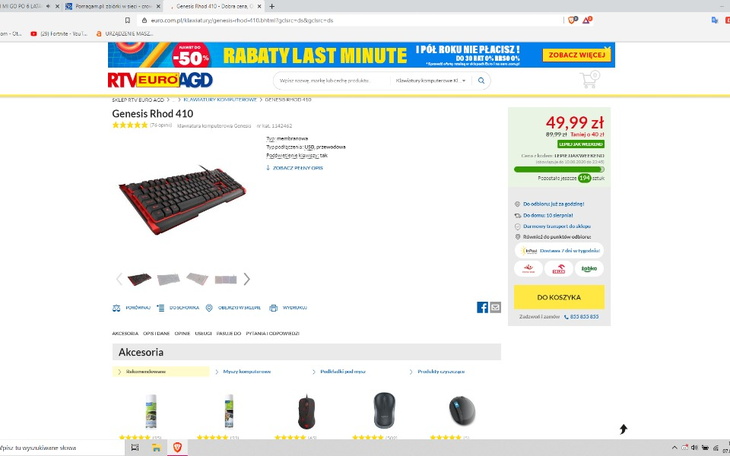Image resolution: width=730 pixels, height=456 pixels.
Task: Show previous product thumbnails arrow
Action: click(x=119, y=279)
